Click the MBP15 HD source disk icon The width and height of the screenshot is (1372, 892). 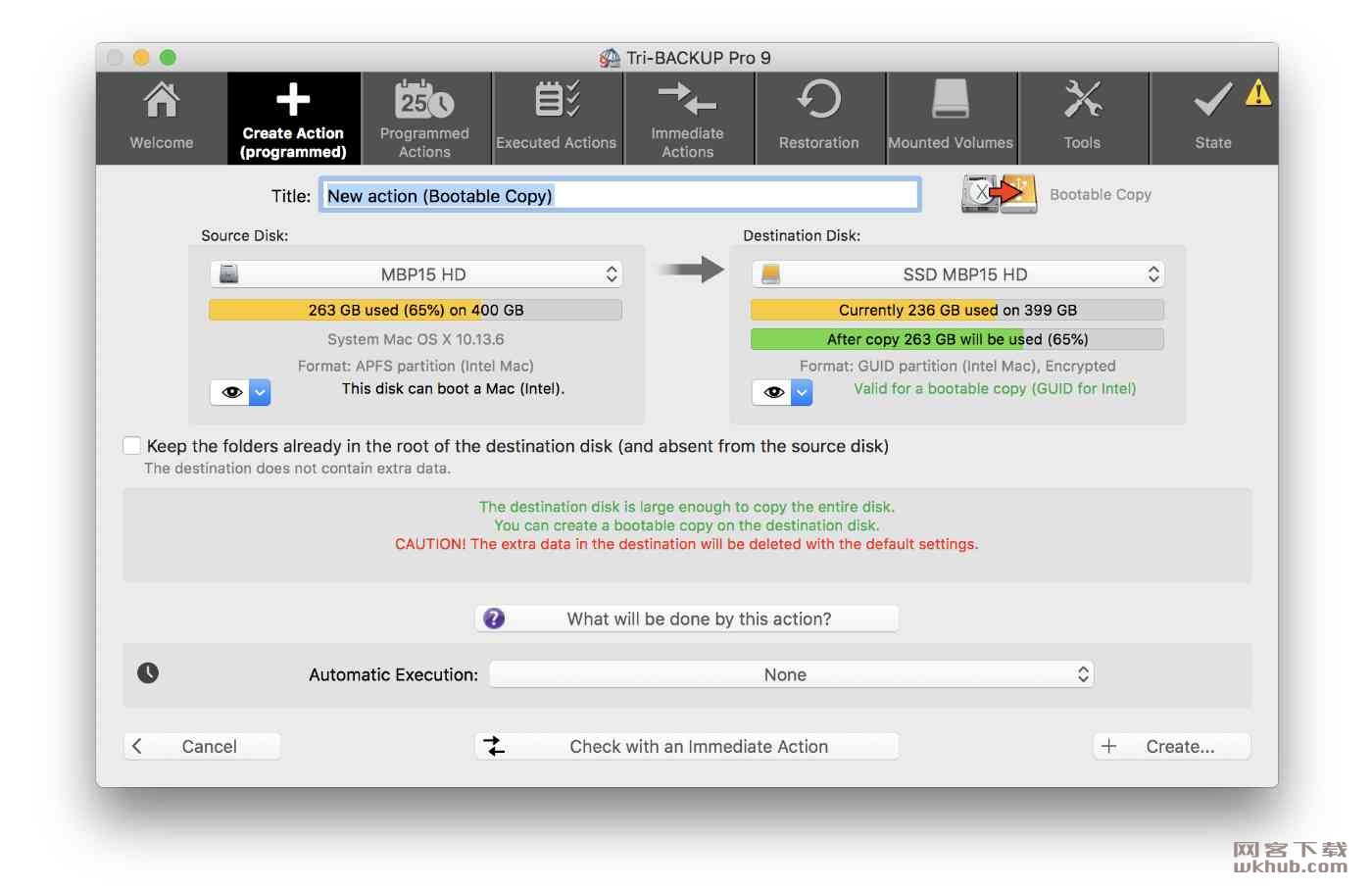228,274
